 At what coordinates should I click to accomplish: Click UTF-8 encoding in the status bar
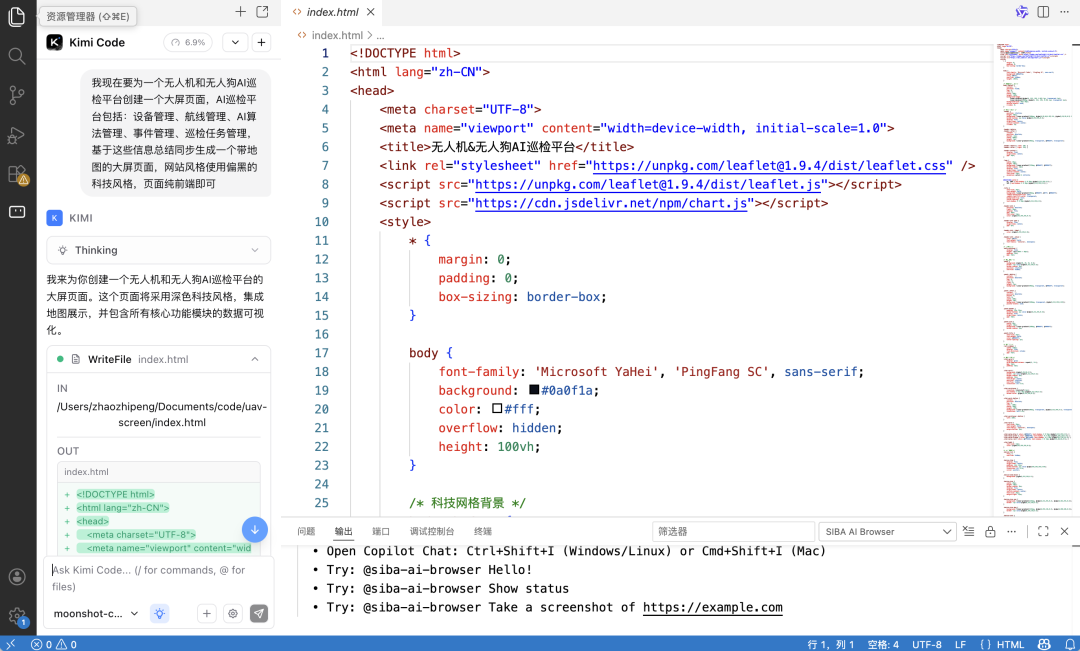click(927, 644)
